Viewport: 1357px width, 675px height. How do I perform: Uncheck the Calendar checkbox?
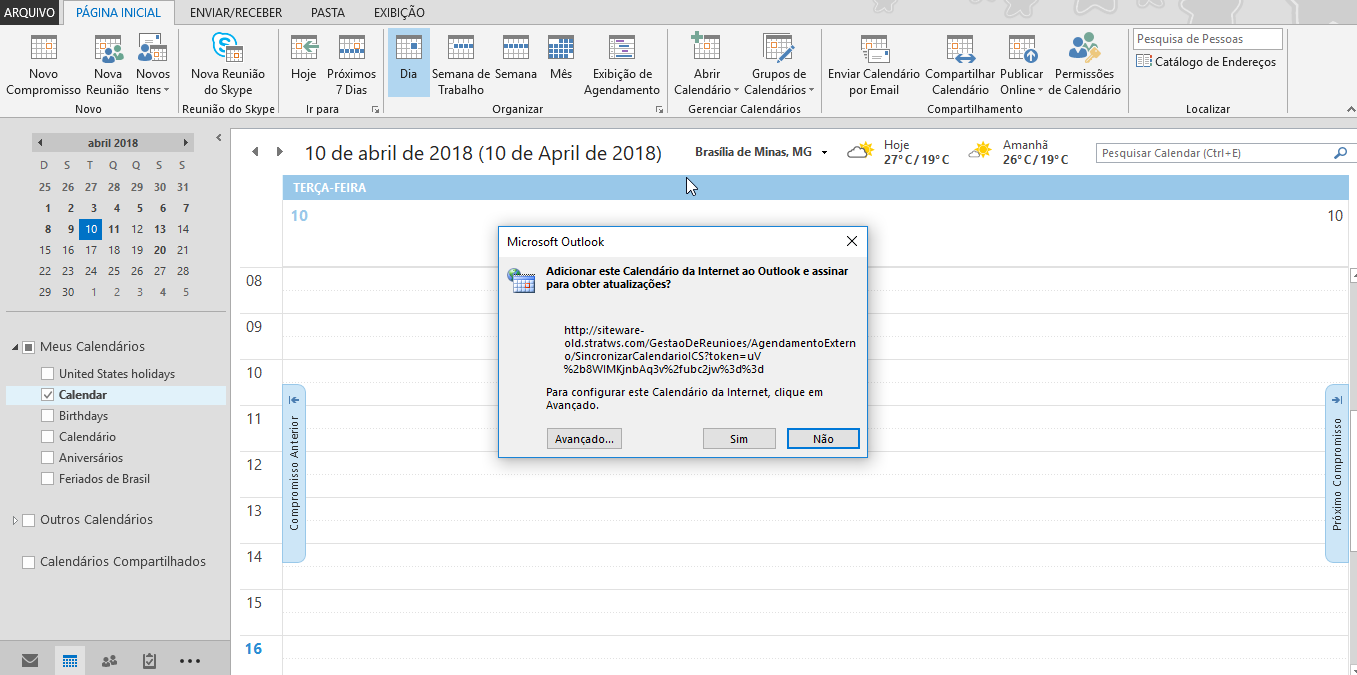point(47,395)
